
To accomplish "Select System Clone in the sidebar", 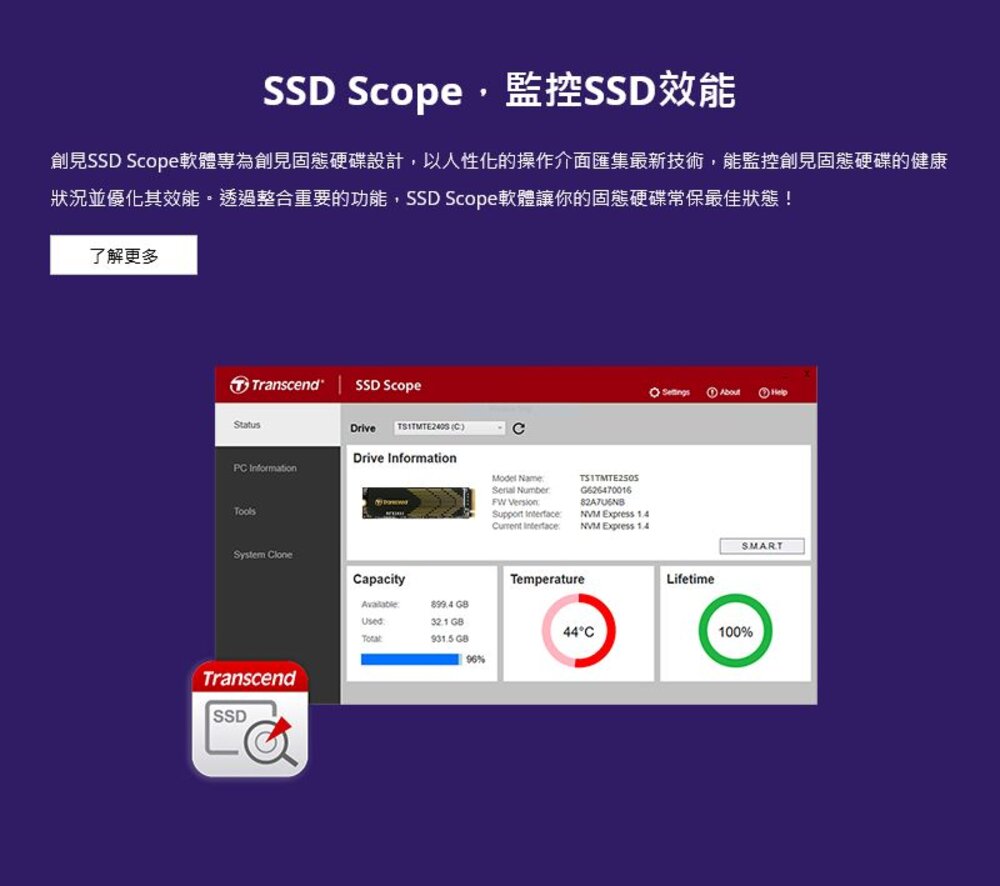I will pyautogui.click(x=261, y=554).
